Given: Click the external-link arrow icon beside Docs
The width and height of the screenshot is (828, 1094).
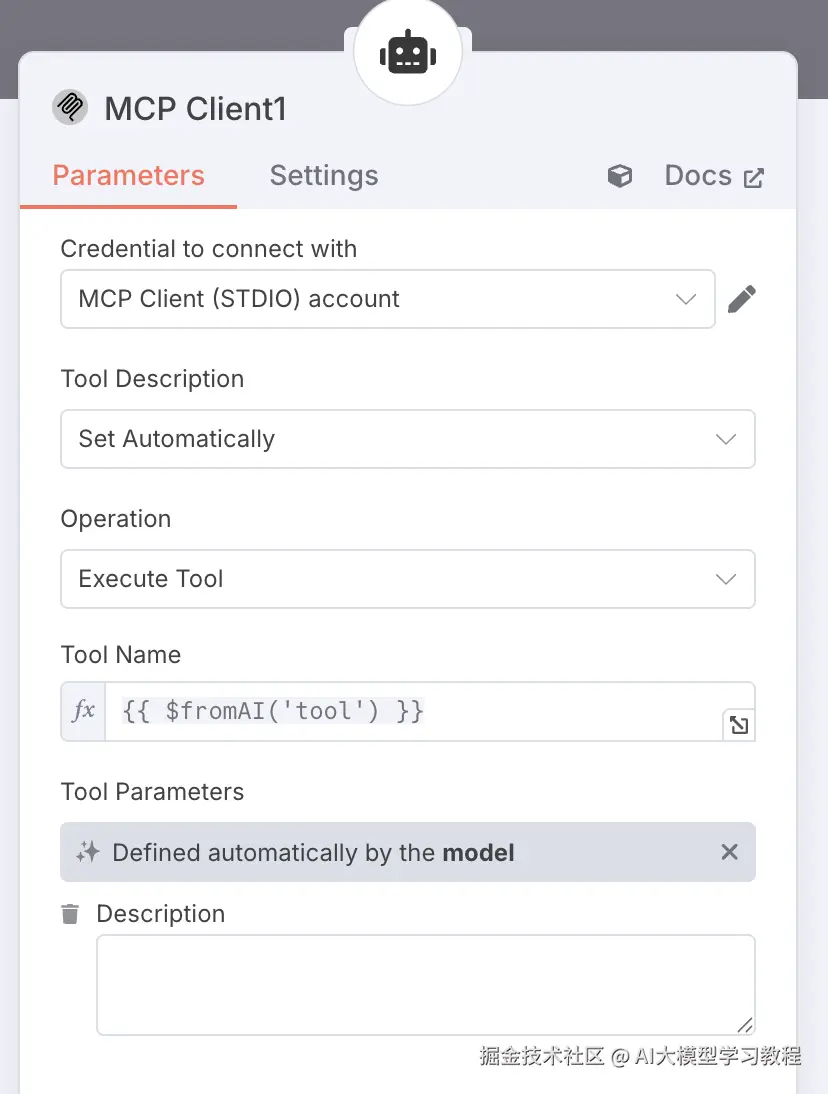Looking at the screenshot, I should tap(754, 178).
